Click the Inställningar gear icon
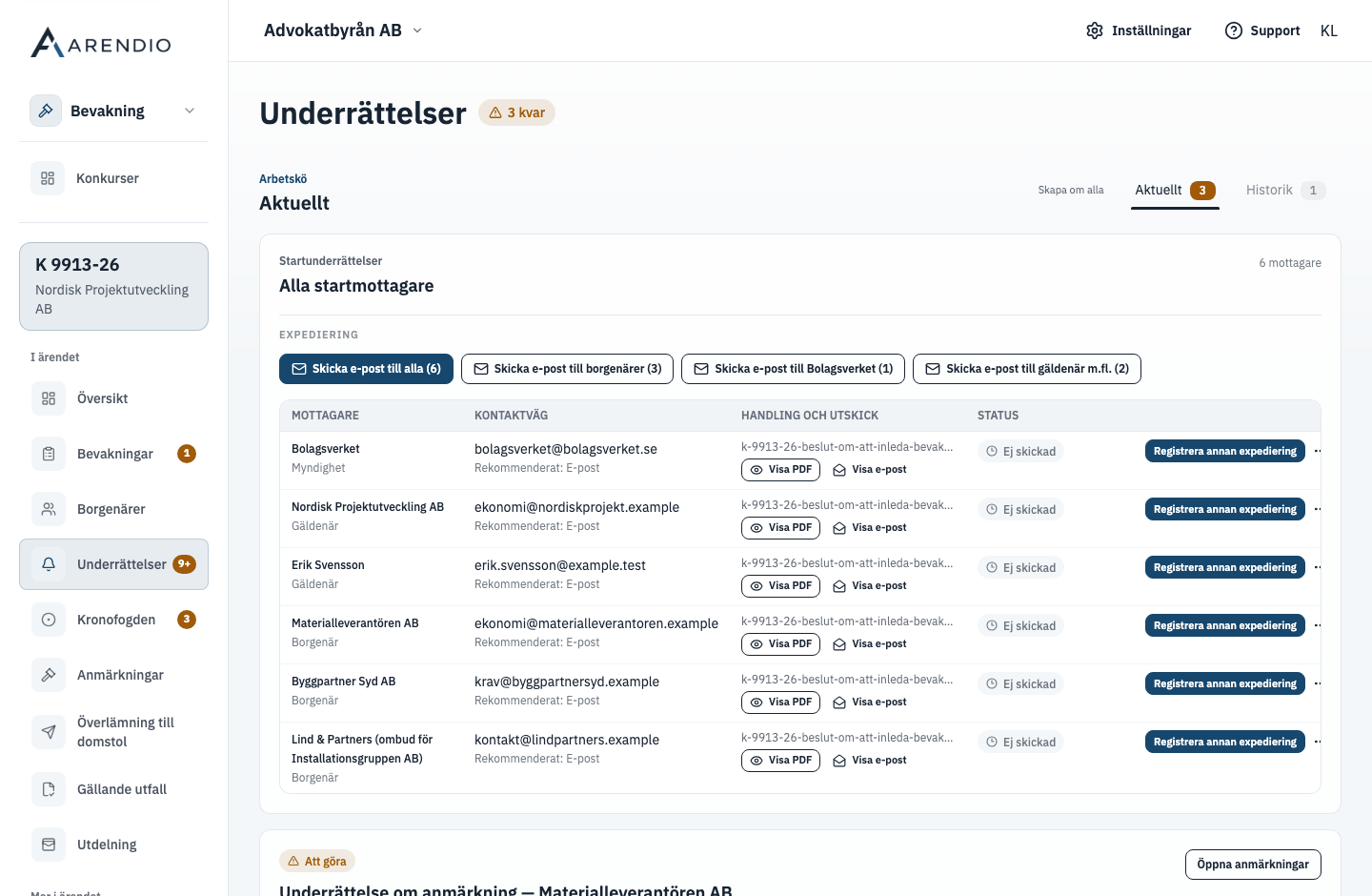The image size is (1372, 896). pos(1095,31)
